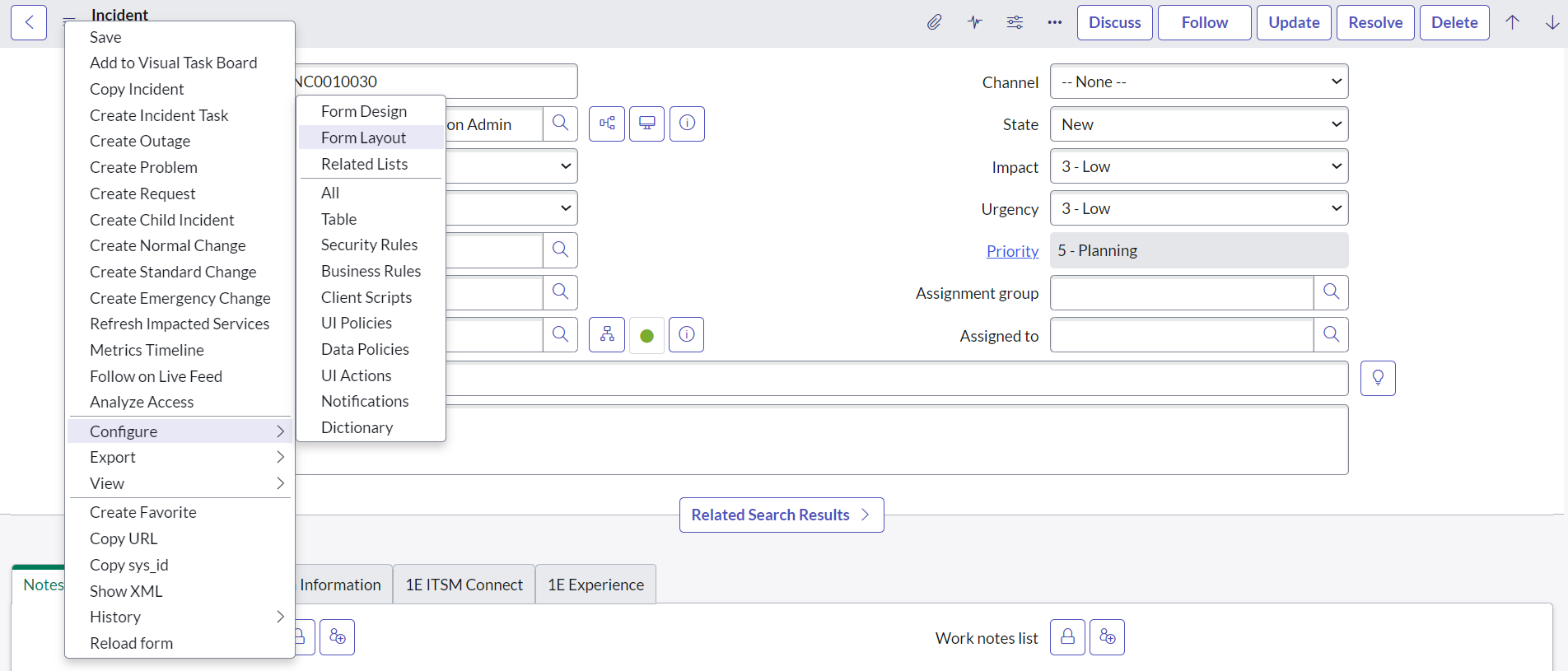The image size is (1568, 671).
Task: Follow the Priority field link
Action: (x=1012, y=251)
